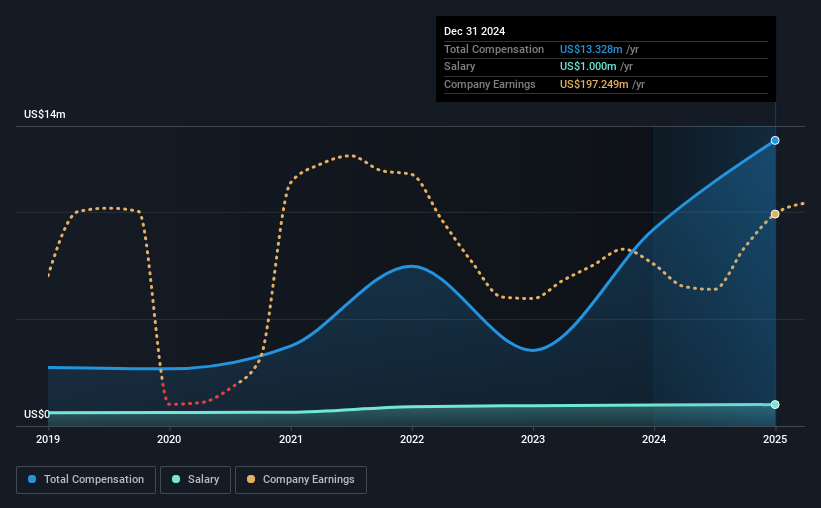The image size is (821, 508).
Task: Toggle the Total Compensation legend button
Action: tap(86, 480)
